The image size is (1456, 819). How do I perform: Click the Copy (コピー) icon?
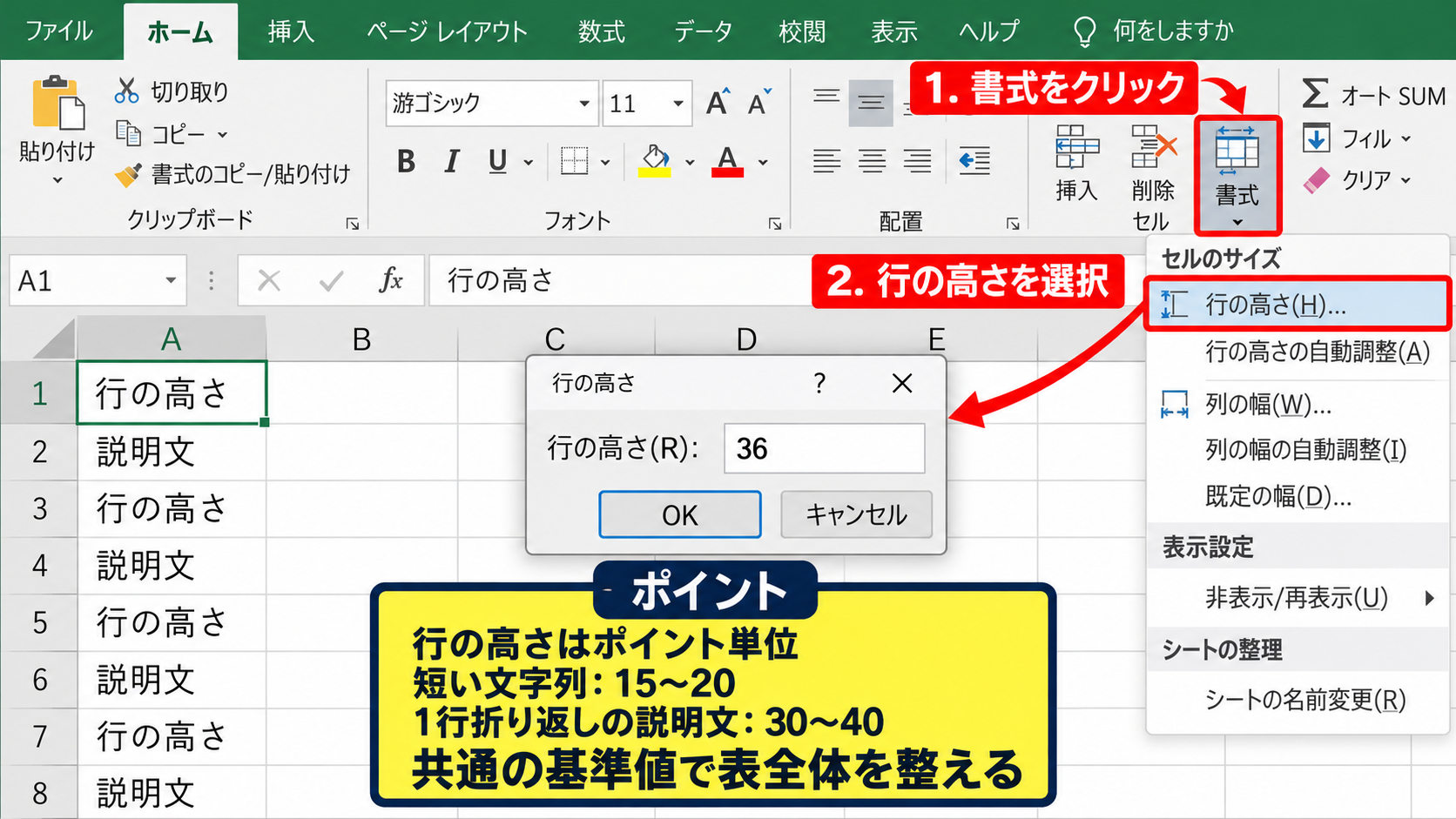tap(128, 133)
